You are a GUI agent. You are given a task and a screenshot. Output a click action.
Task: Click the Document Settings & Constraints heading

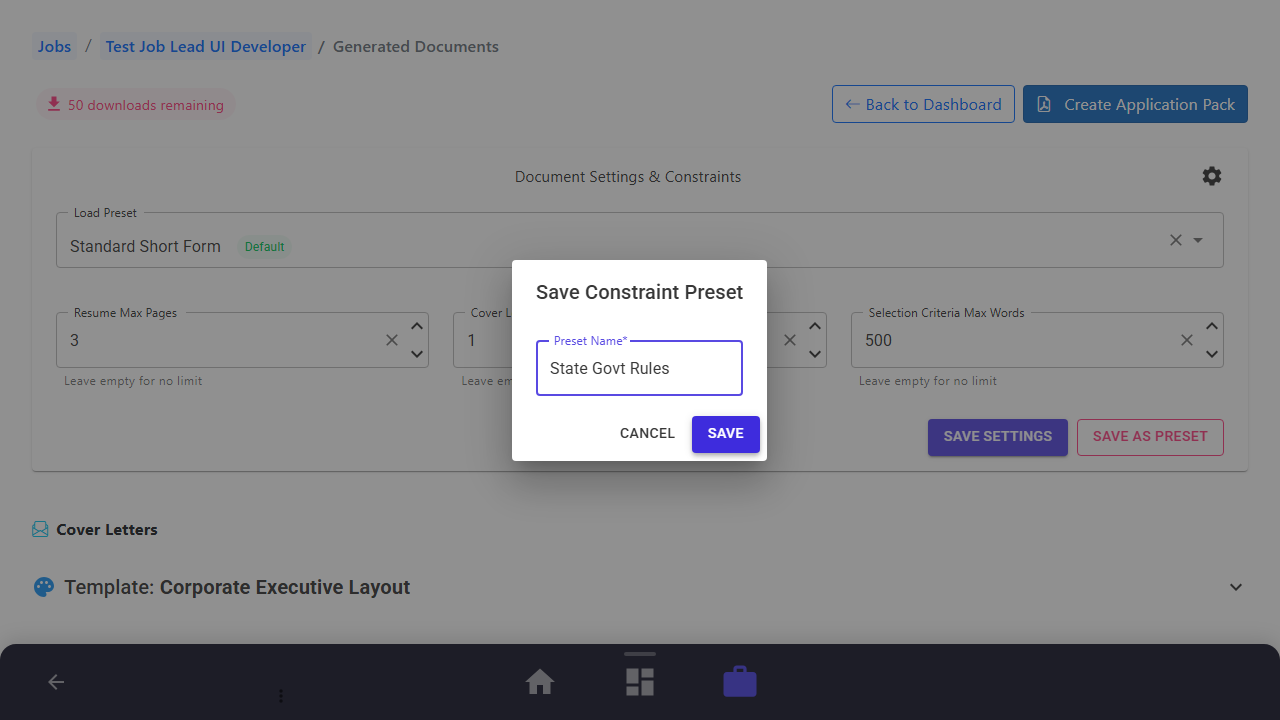pyautogui.click(x=628, y=176)
